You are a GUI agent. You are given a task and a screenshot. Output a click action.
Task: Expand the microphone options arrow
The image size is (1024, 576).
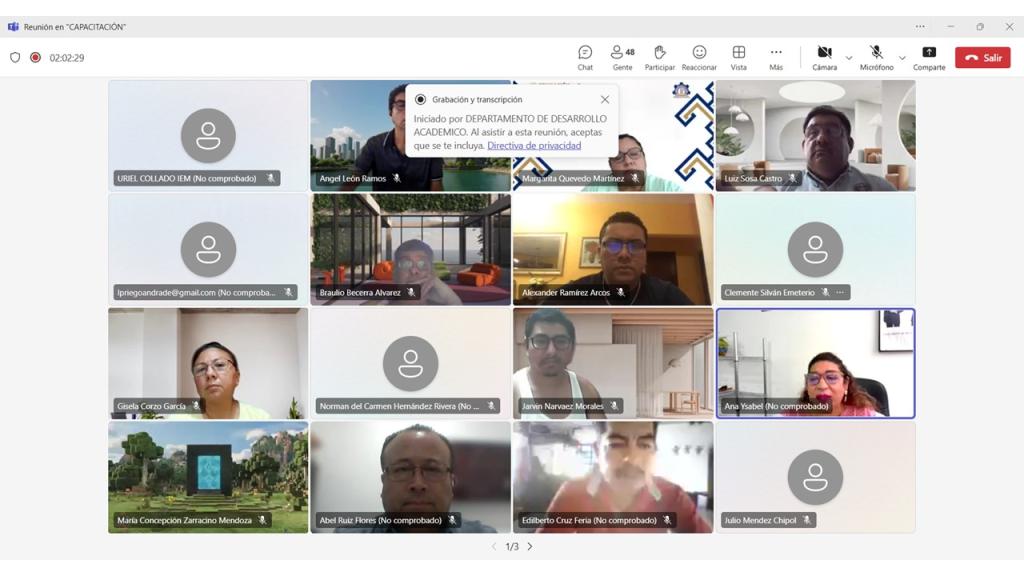point(902,58)
